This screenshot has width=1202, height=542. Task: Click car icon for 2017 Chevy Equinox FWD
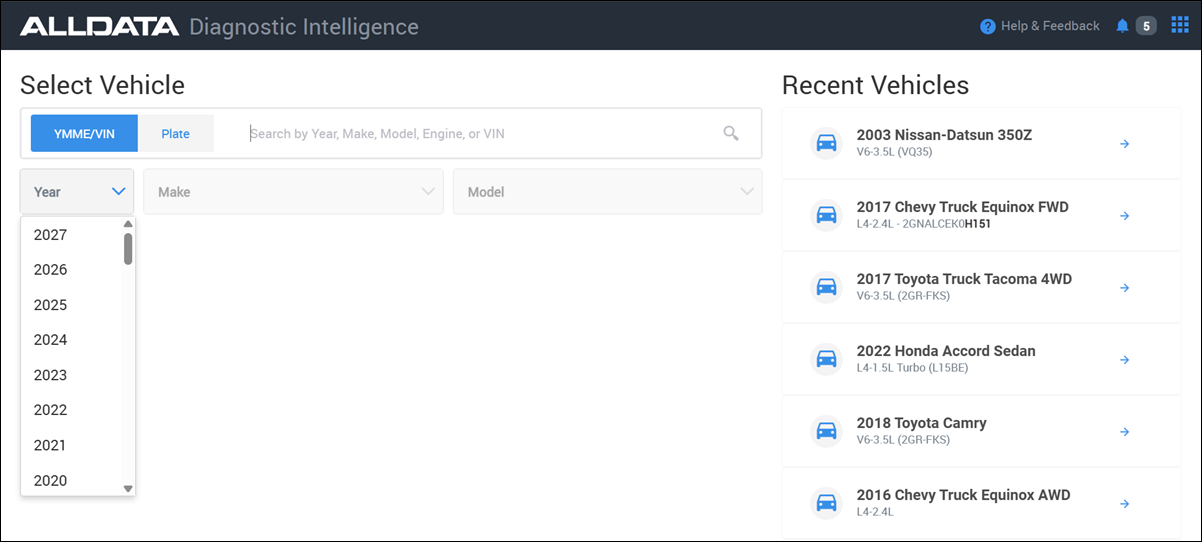point(827,216)
